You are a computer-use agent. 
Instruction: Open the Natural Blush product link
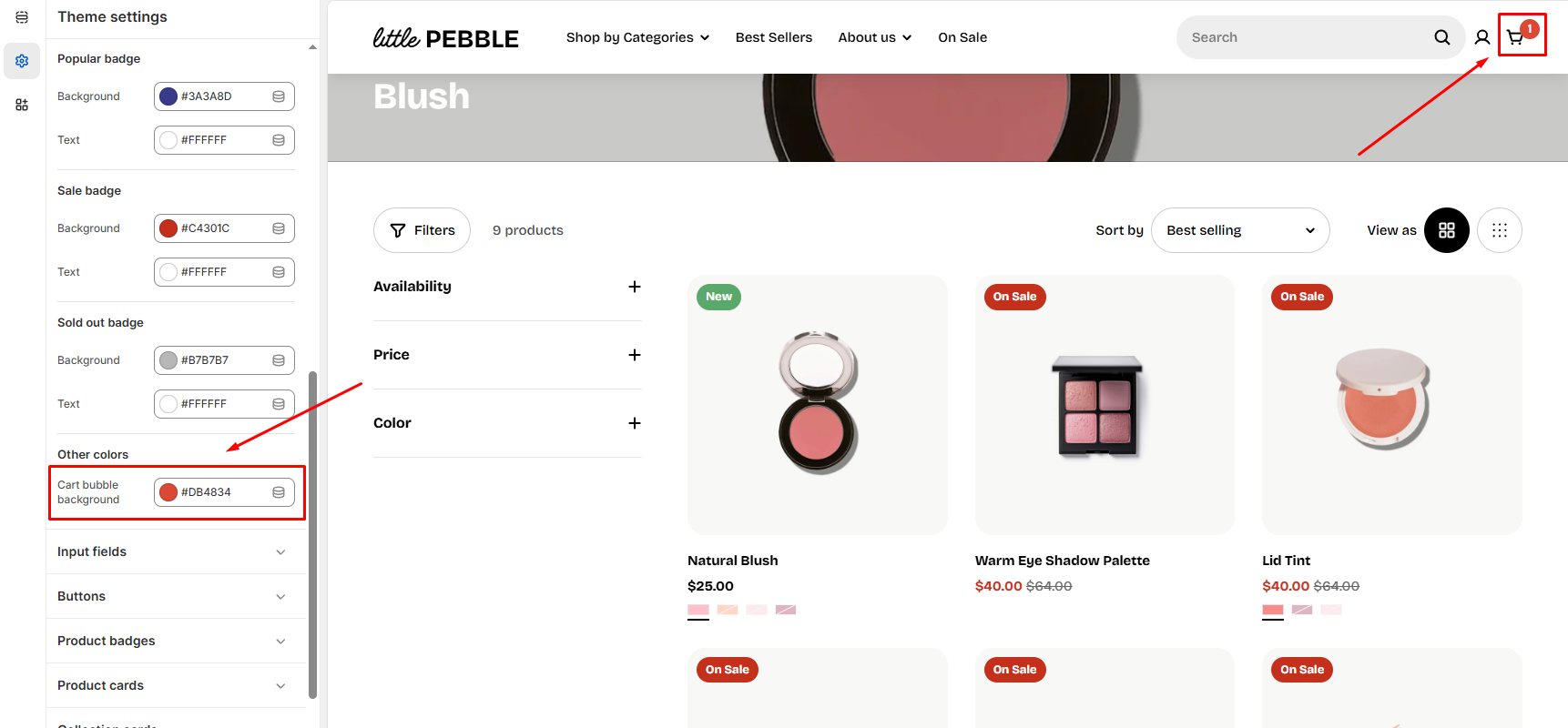pyautogui.click(x=733, y=561)
